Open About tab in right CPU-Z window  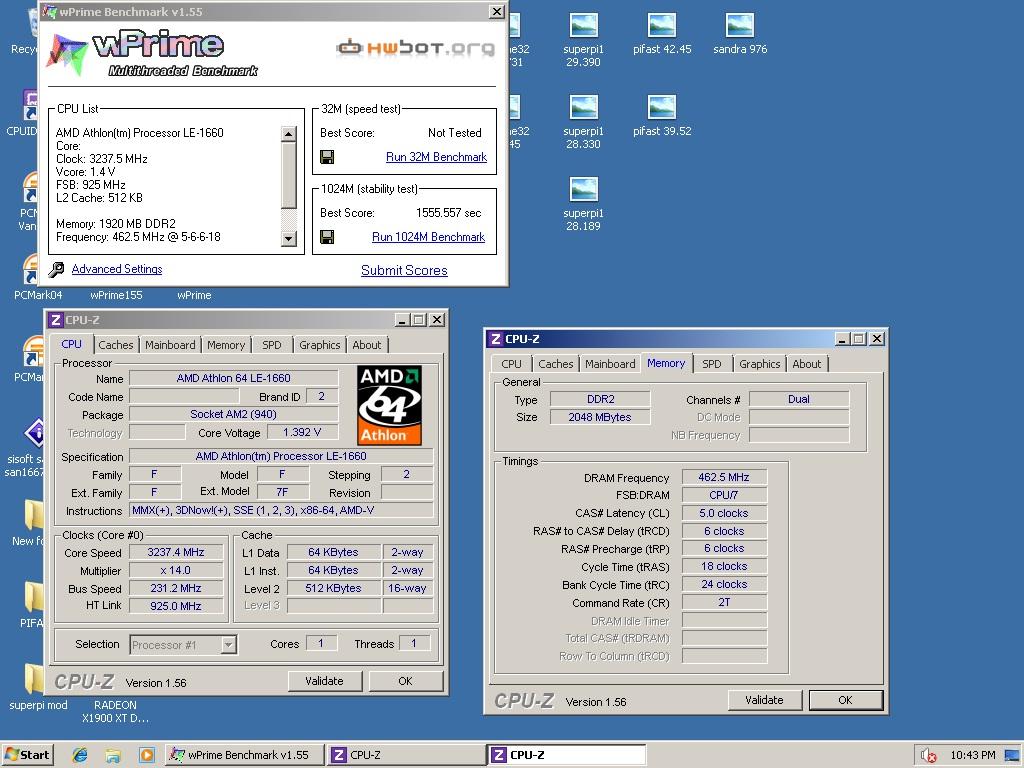[807, 364]
